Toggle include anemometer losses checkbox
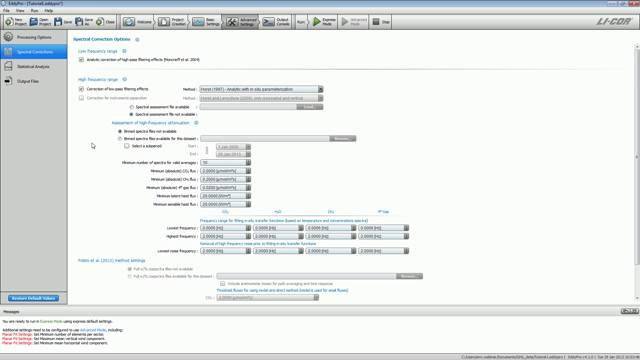This screenshot has width=640, height=360. pos(222,283)
